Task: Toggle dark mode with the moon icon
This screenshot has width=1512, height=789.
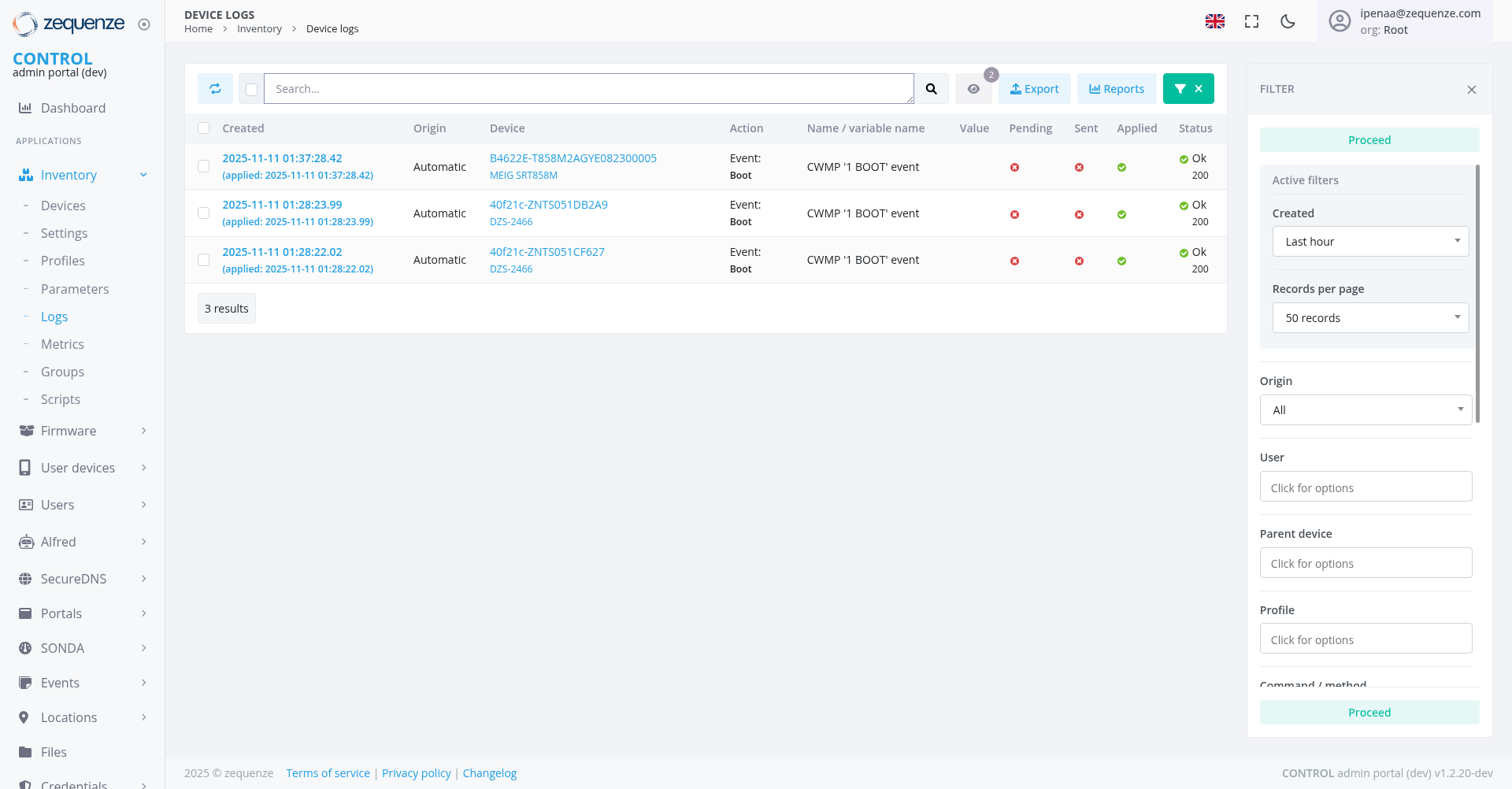Action: 1288,21
